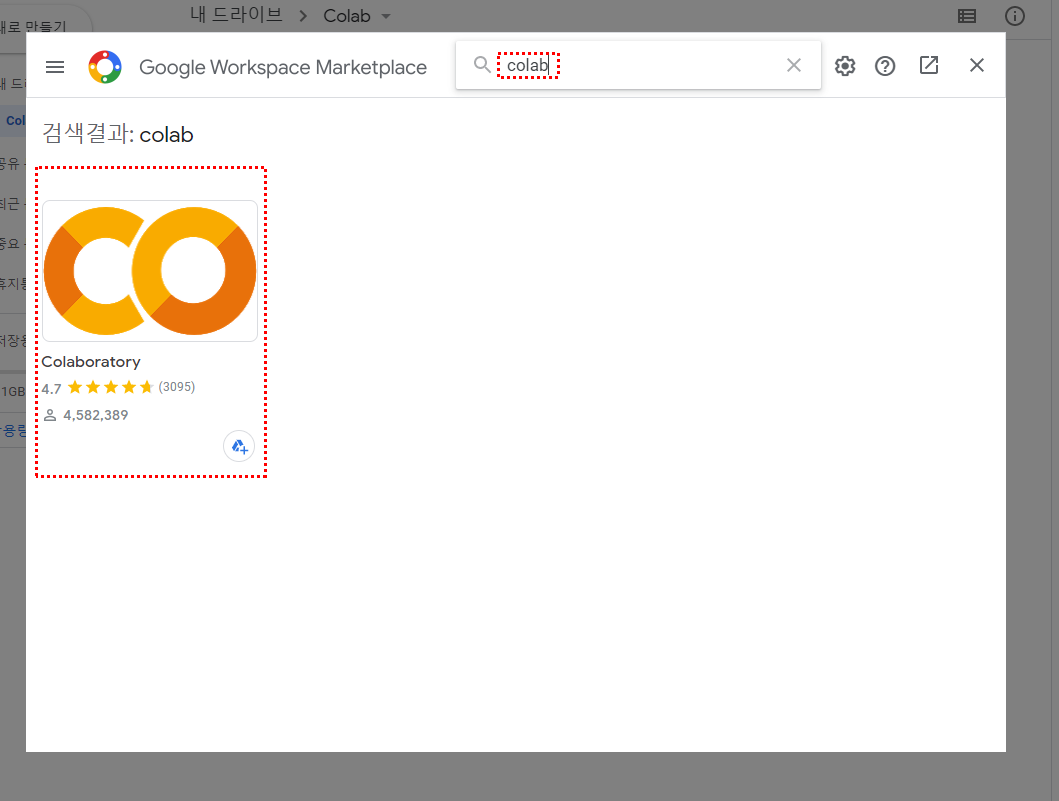
Task: Click the (3095) review count
Action: pyautogui.click(x=177, y=387)
